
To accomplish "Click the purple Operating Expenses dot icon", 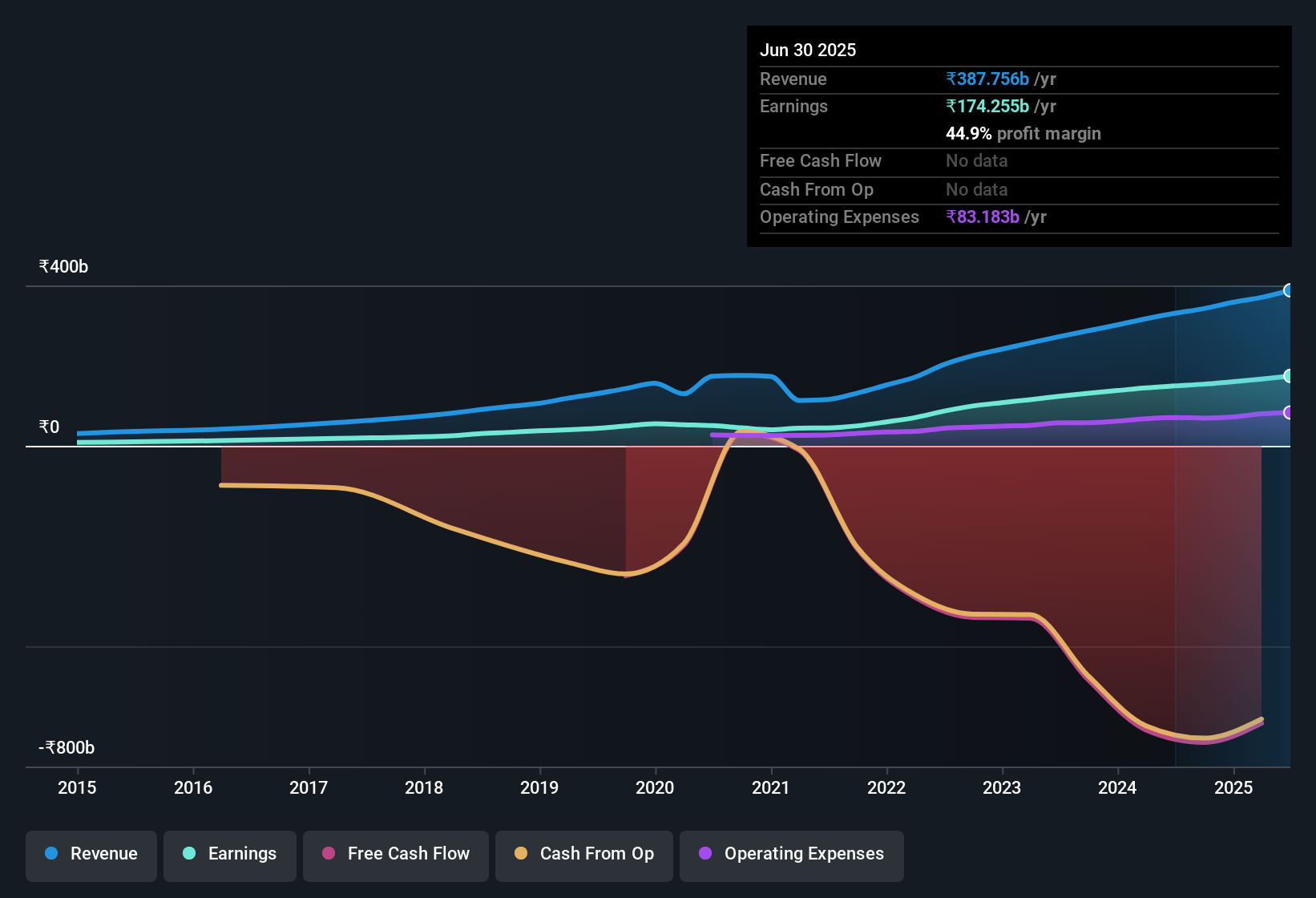I will (x=704, y=855).
